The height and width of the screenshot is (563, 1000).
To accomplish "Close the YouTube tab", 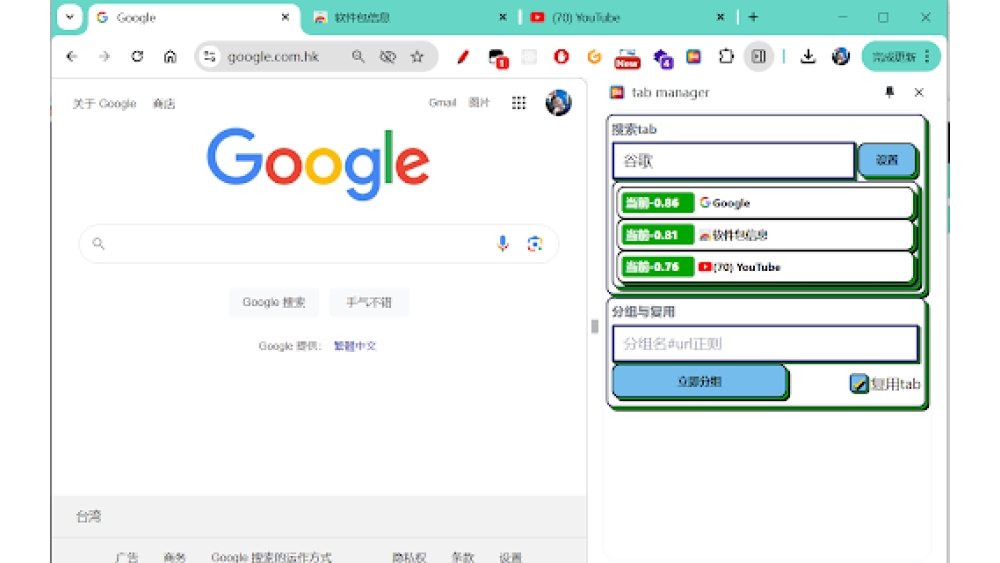I will coord(720,17).
